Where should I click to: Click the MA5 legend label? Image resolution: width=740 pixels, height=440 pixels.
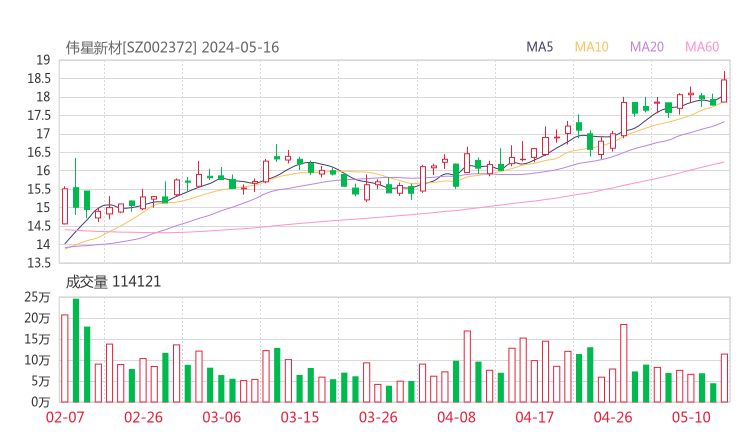click(x=539, y=47)
